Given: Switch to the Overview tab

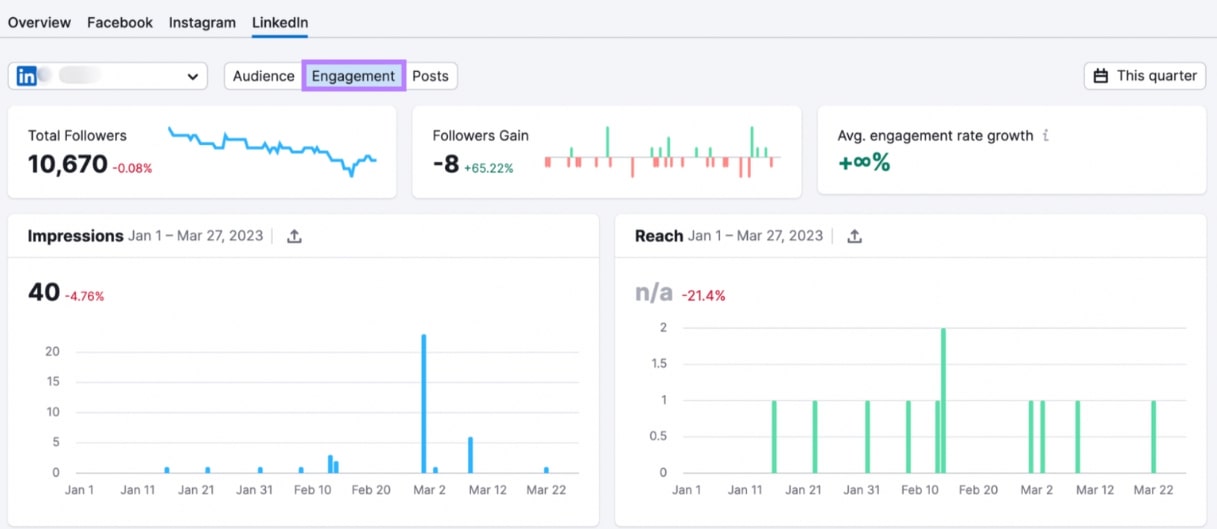Looking at the screenshot, I should [39, 22].
